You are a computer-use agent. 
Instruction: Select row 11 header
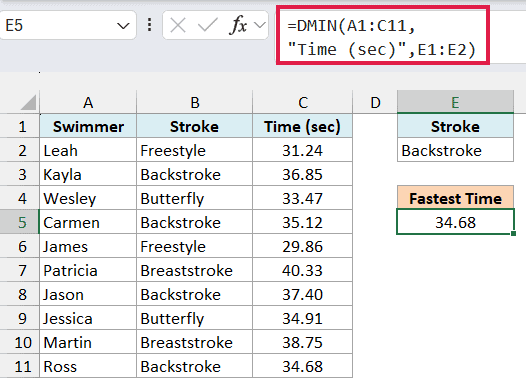coord(20,366)
